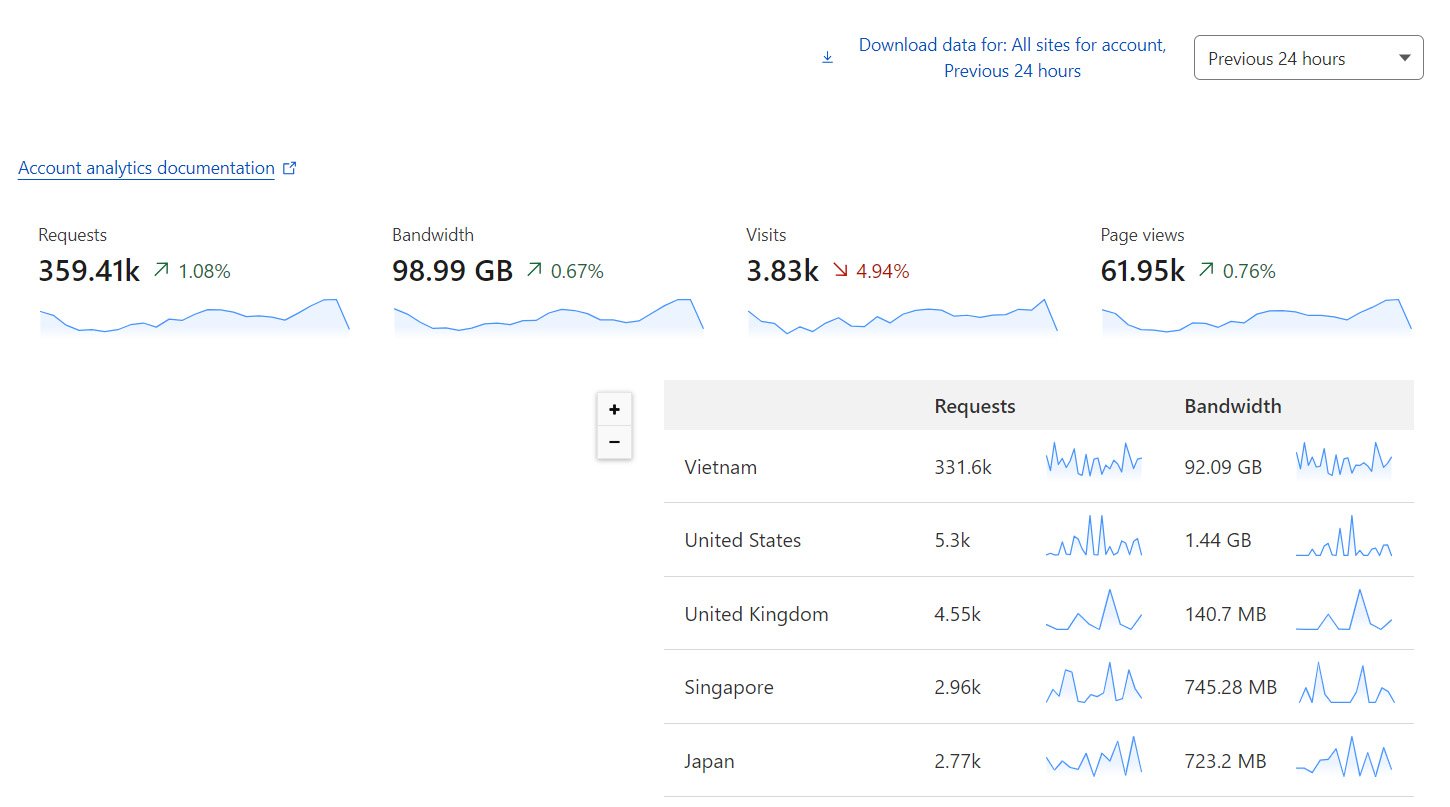
Task: Click the external link icon beside documentation
Action: (x=290, y=168)
